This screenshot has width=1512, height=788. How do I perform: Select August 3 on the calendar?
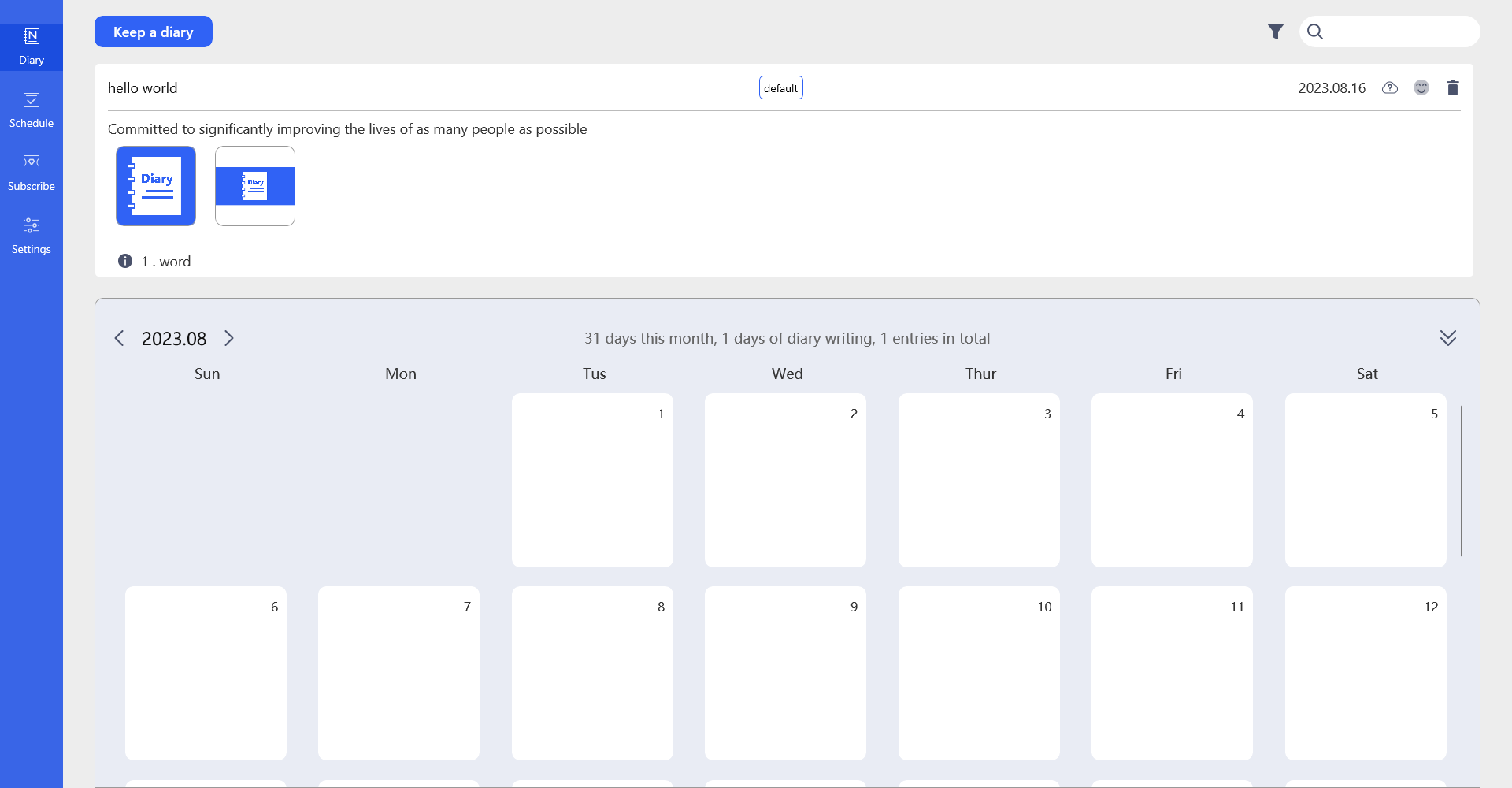pyautogui.click(x=979, y=480)
